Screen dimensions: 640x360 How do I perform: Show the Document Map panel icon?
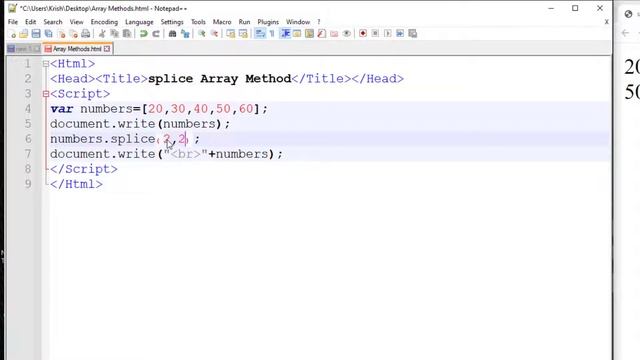point(309,34)
